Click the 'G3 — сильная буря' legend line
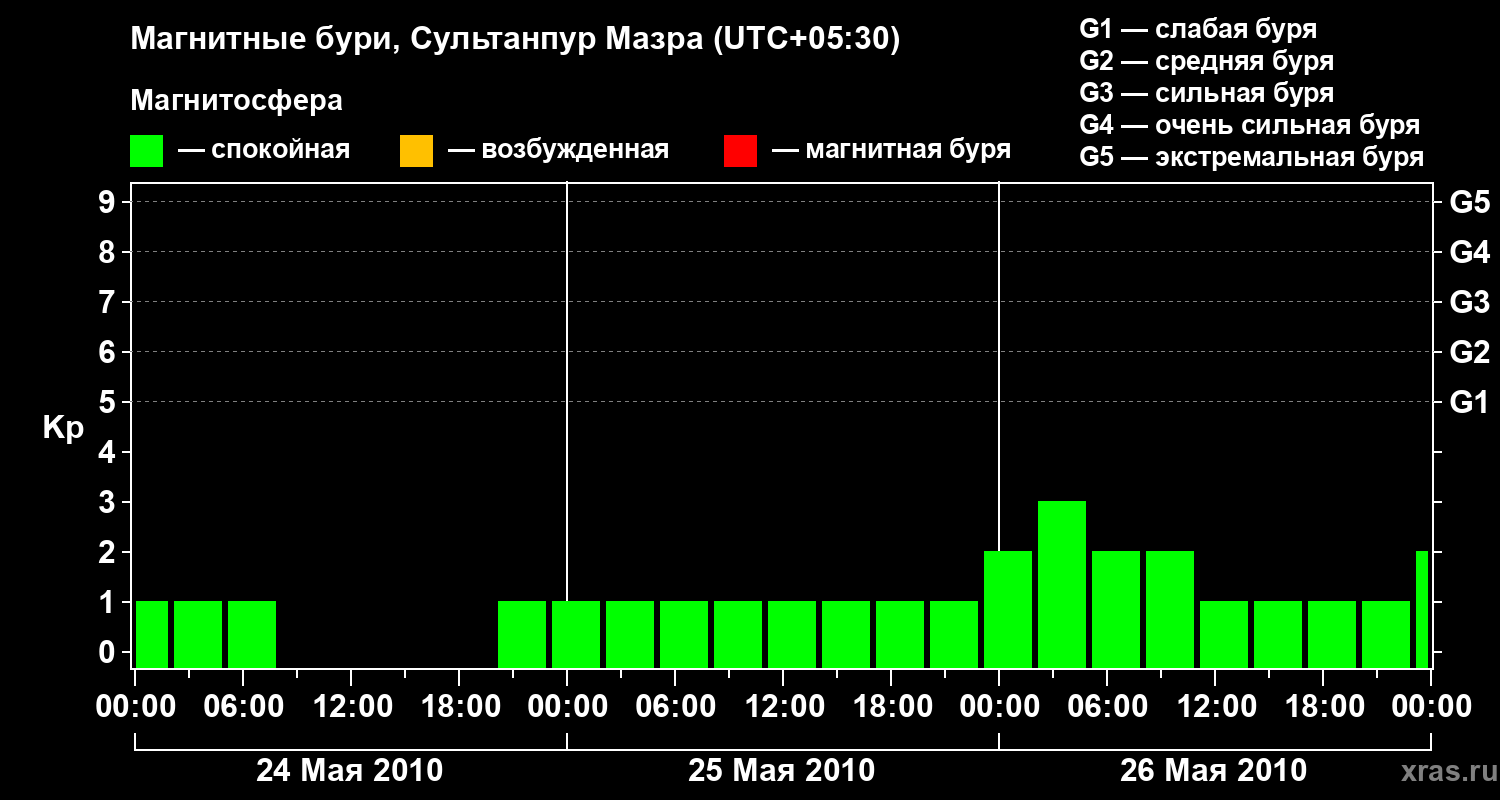The width and height of the screenshot is (1500, 800). point(1207,93)
